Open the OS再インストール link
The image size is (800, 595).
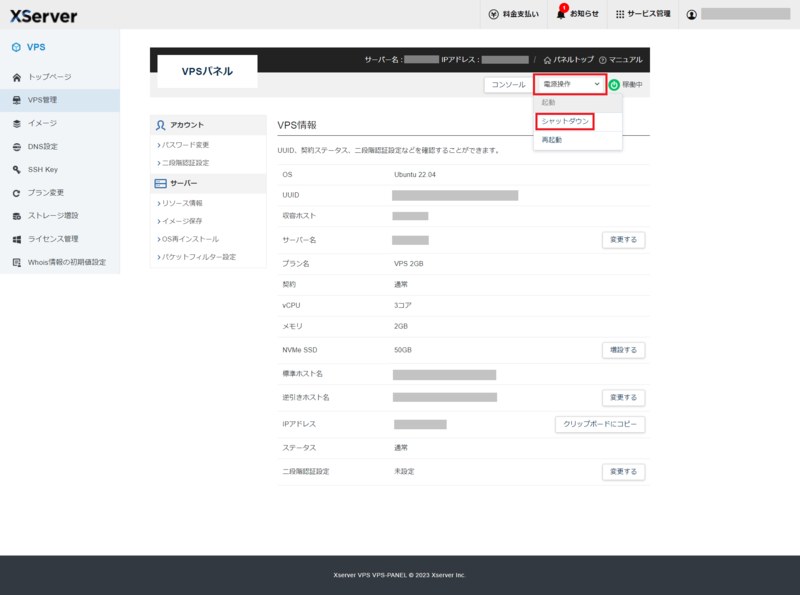[190, 239]
